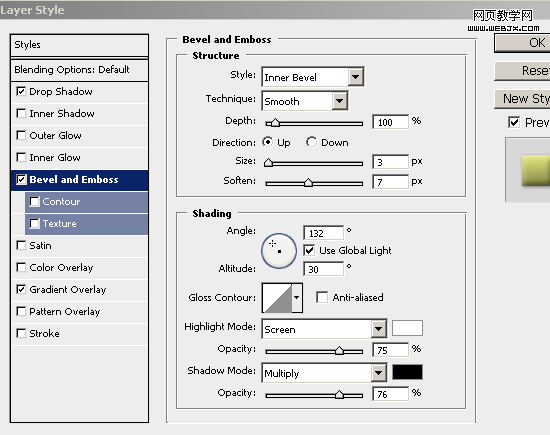Toggle the Preview checkbox
The height and width of the screenshot is (435, 550).
pyautogui.click(x=514, y=122)
